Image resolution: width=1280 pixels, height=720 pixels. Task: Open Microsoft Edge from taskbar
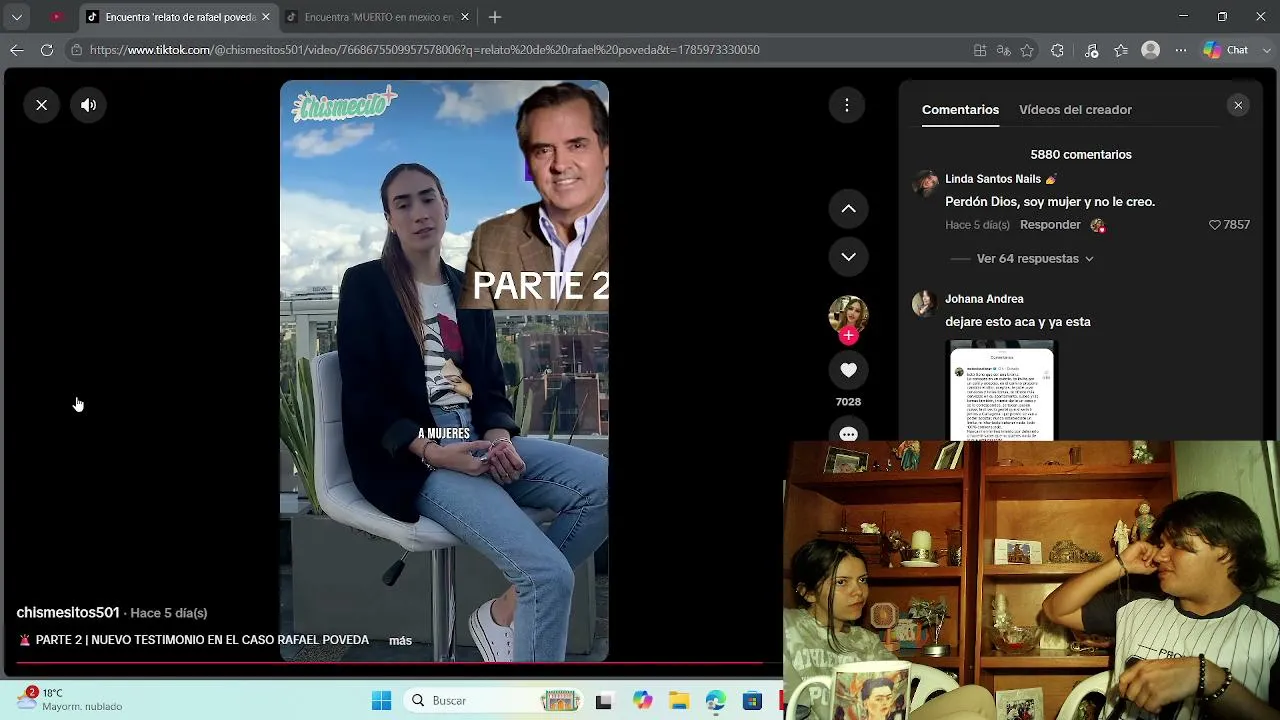point(716,701)
